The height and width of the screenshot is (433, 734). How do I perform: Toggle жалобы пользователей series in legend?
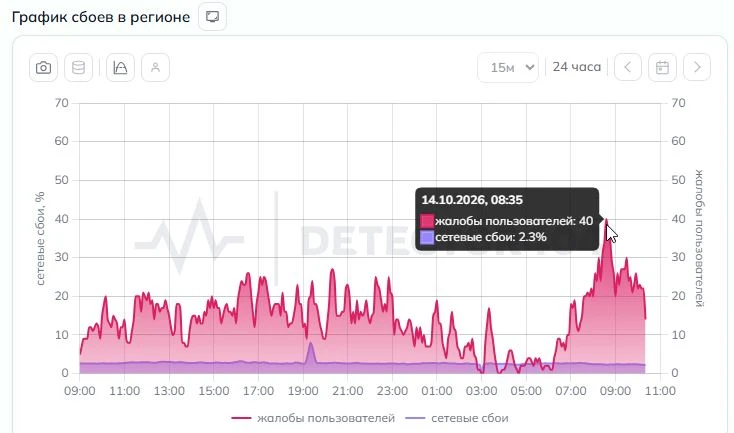click(x=313, y=418)
